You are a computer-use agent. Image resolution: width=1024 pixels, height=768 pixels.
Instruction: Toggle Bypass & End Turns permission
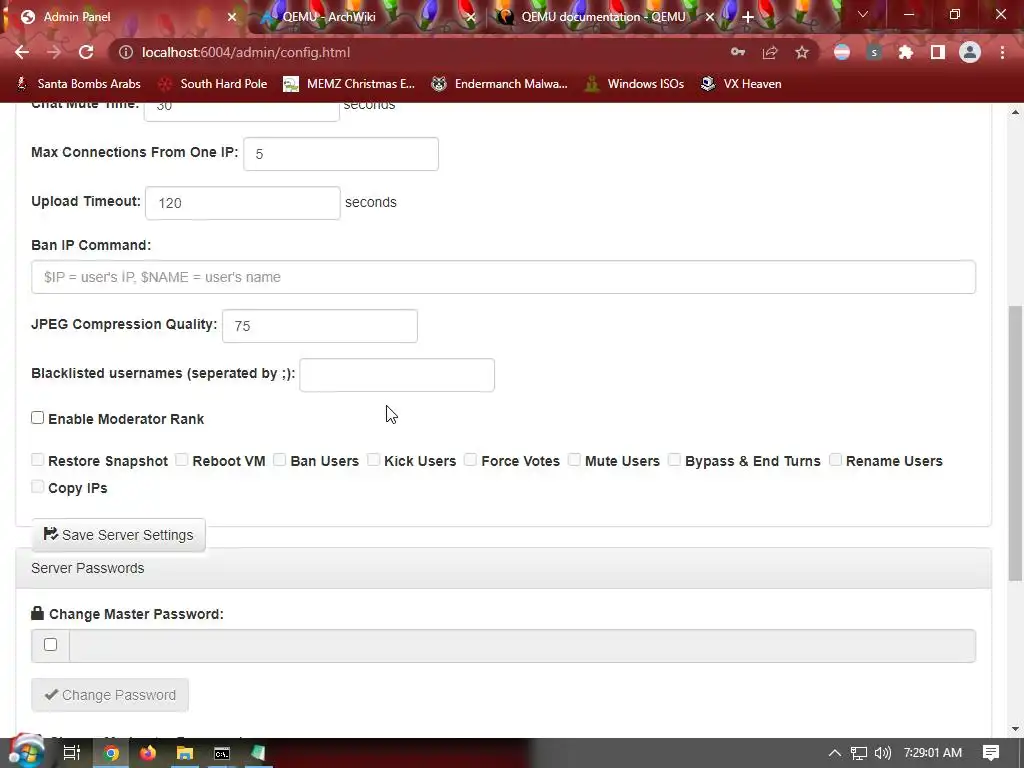(675, 460)
